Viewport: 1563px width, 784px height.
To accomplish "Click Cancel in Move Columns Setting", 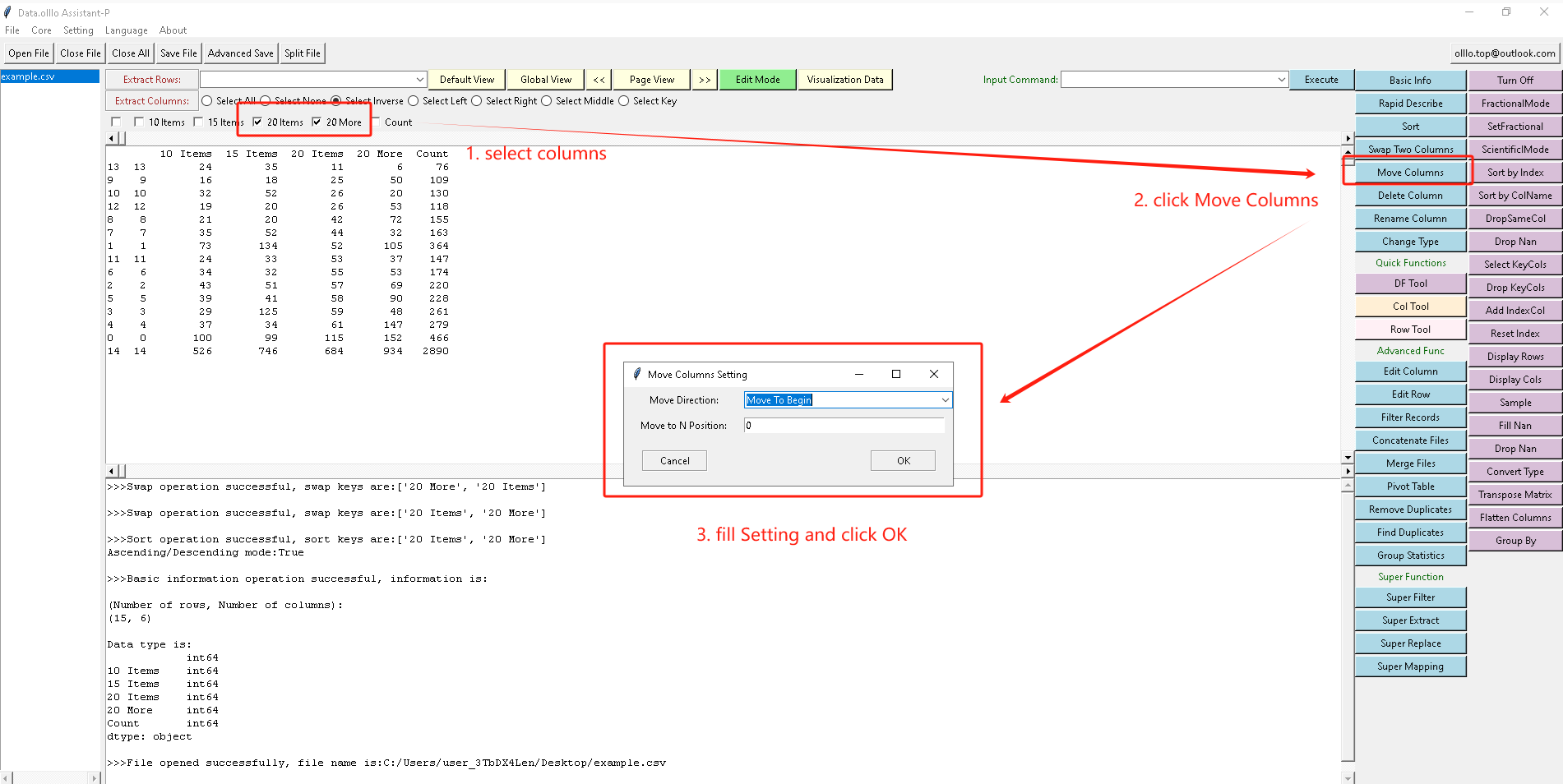I will click(674, 461).
